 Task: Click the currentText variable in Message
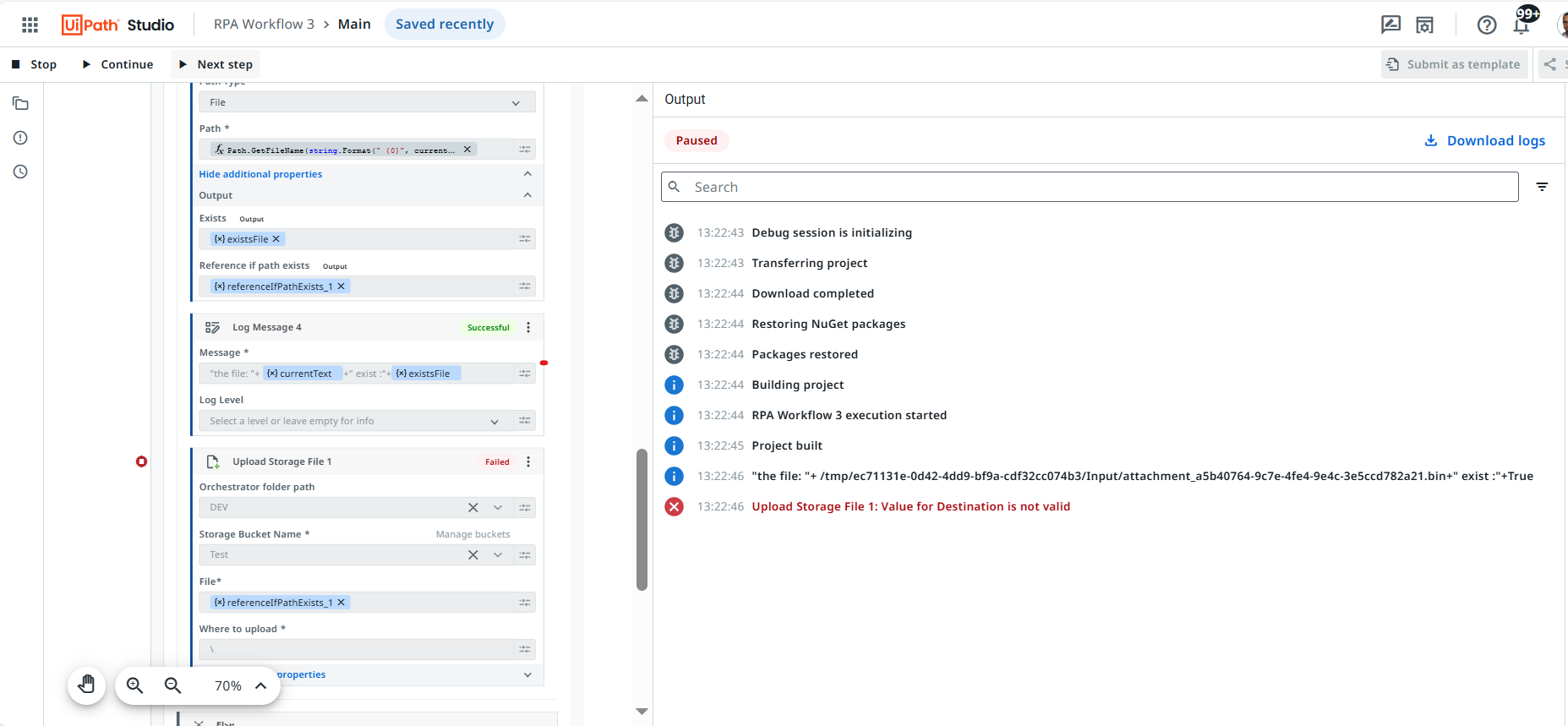(303, 374)
